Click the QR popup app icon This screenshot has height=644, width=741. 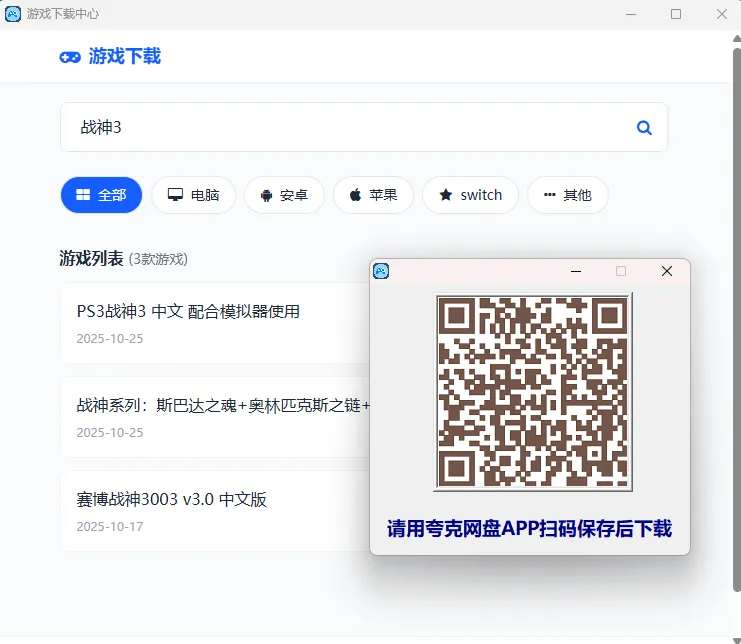(381, 271)
